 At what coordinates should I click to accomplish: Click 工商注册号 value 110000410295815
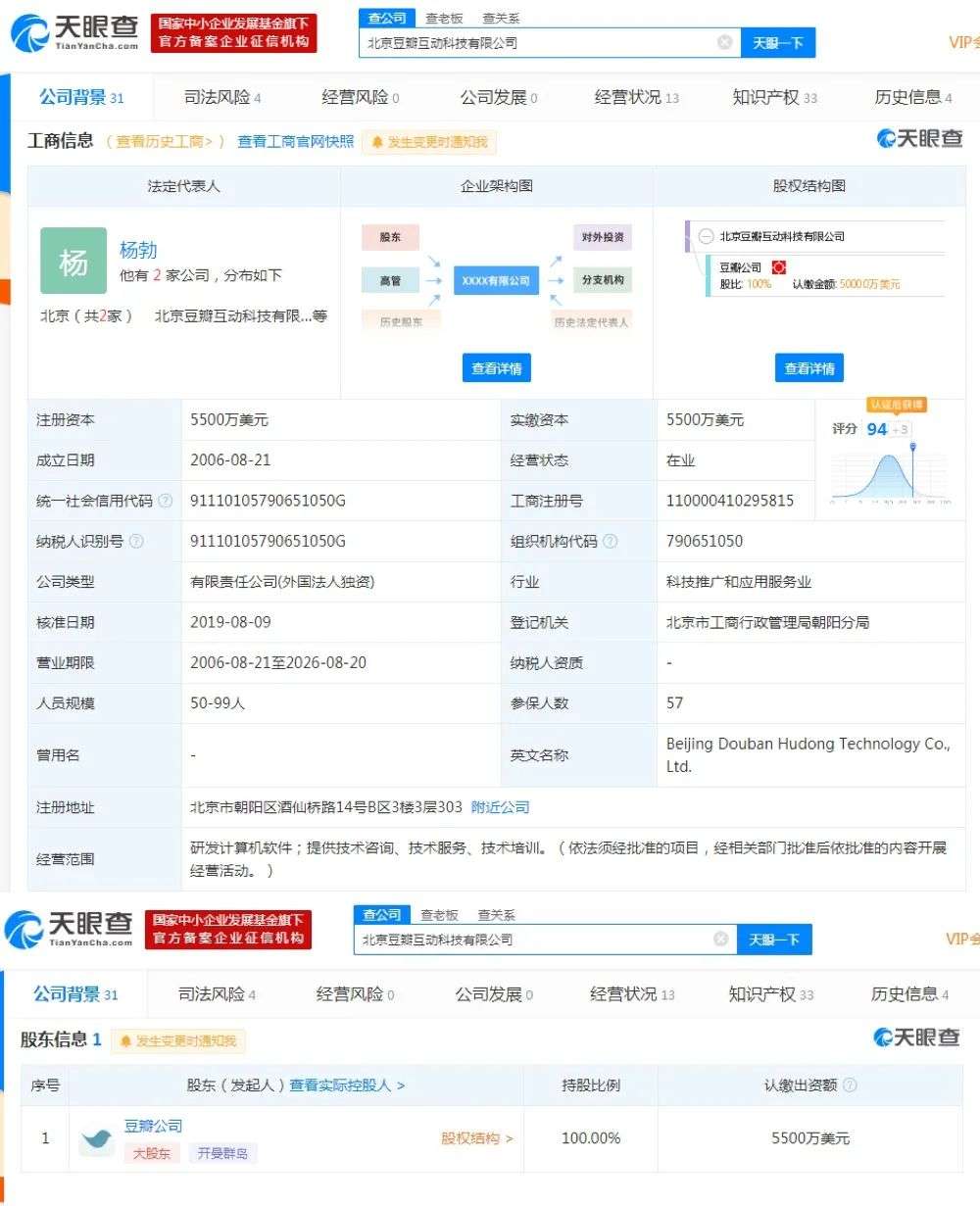point(730,501)
